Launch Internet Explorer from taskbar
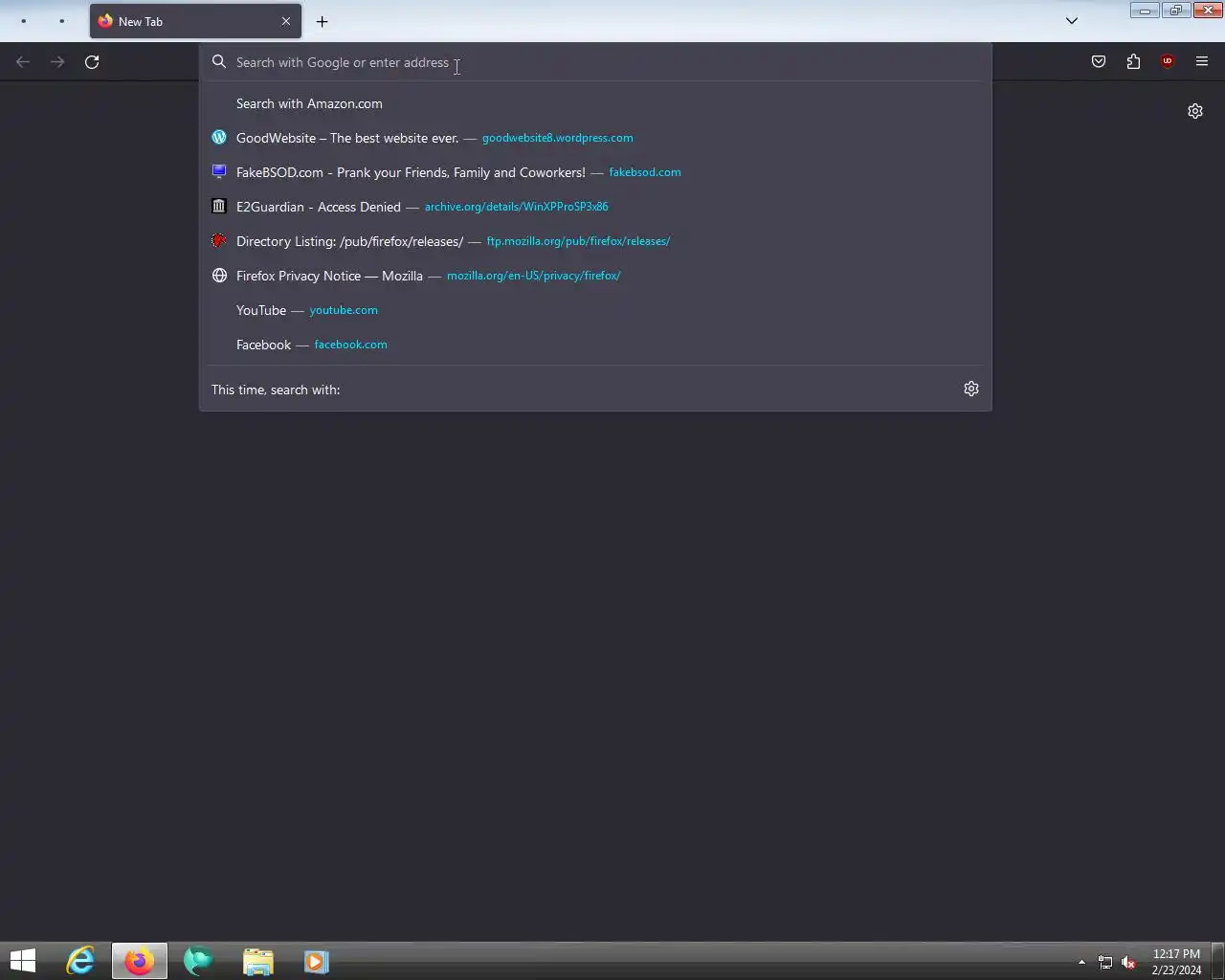This screenshot has width=1225, height=980. click(x=80, y=961)
